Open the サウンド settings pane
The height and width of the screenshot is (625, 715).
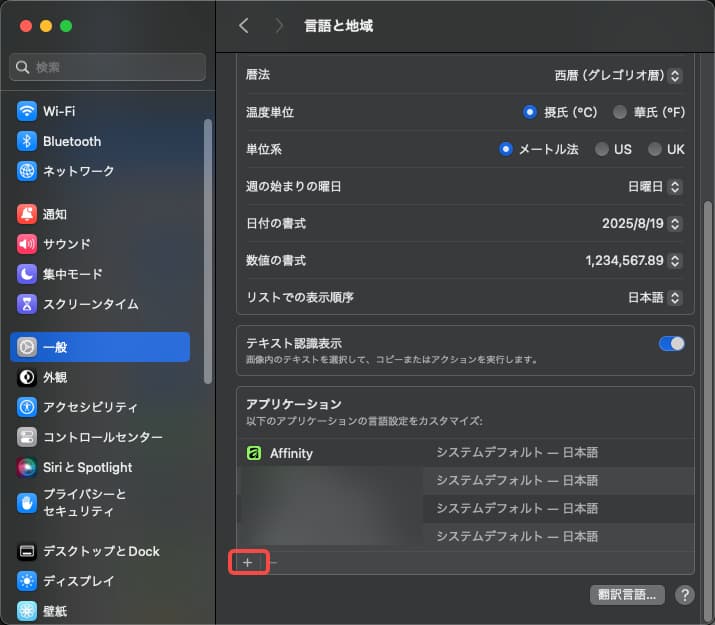coord(100,244)
